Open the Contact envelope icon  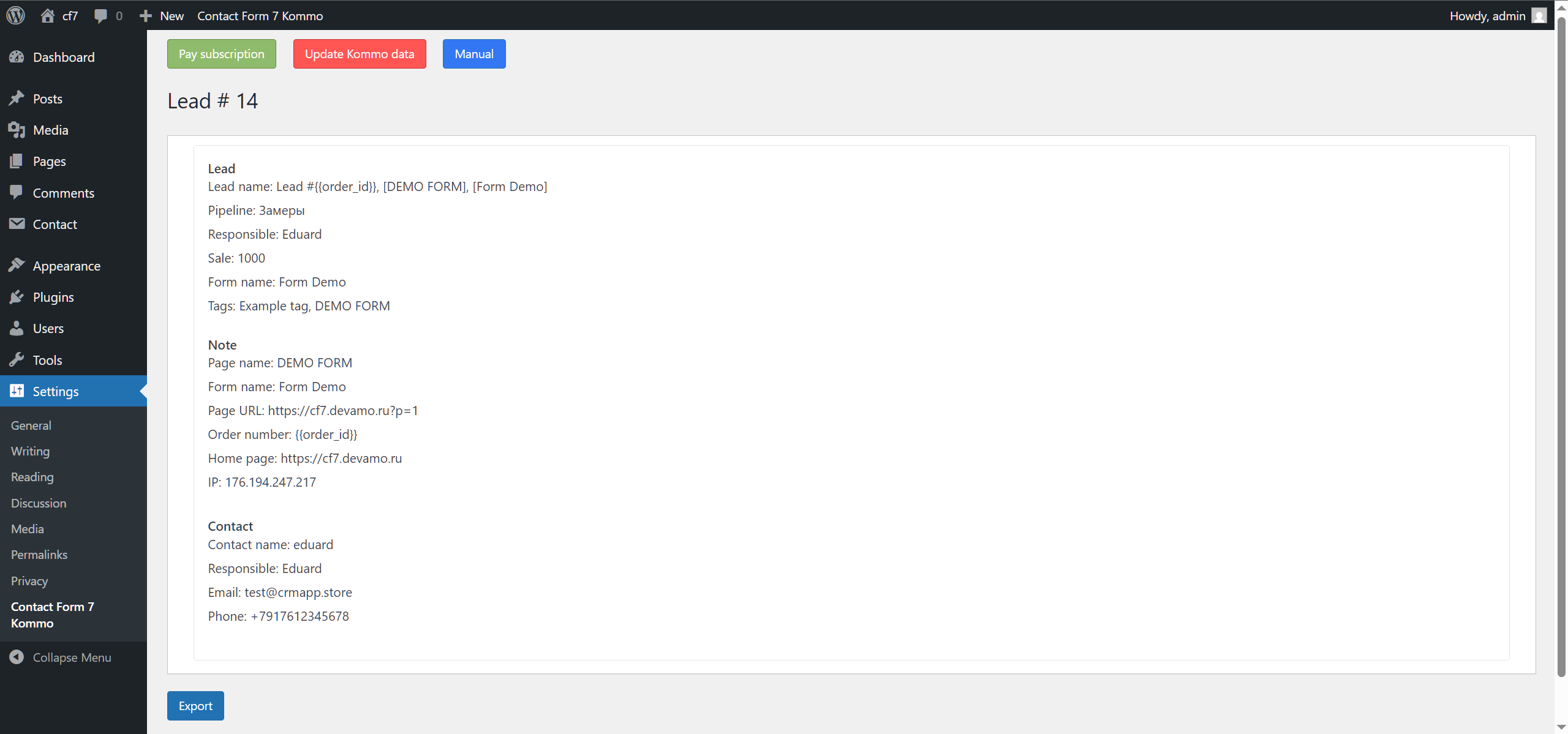17,224
